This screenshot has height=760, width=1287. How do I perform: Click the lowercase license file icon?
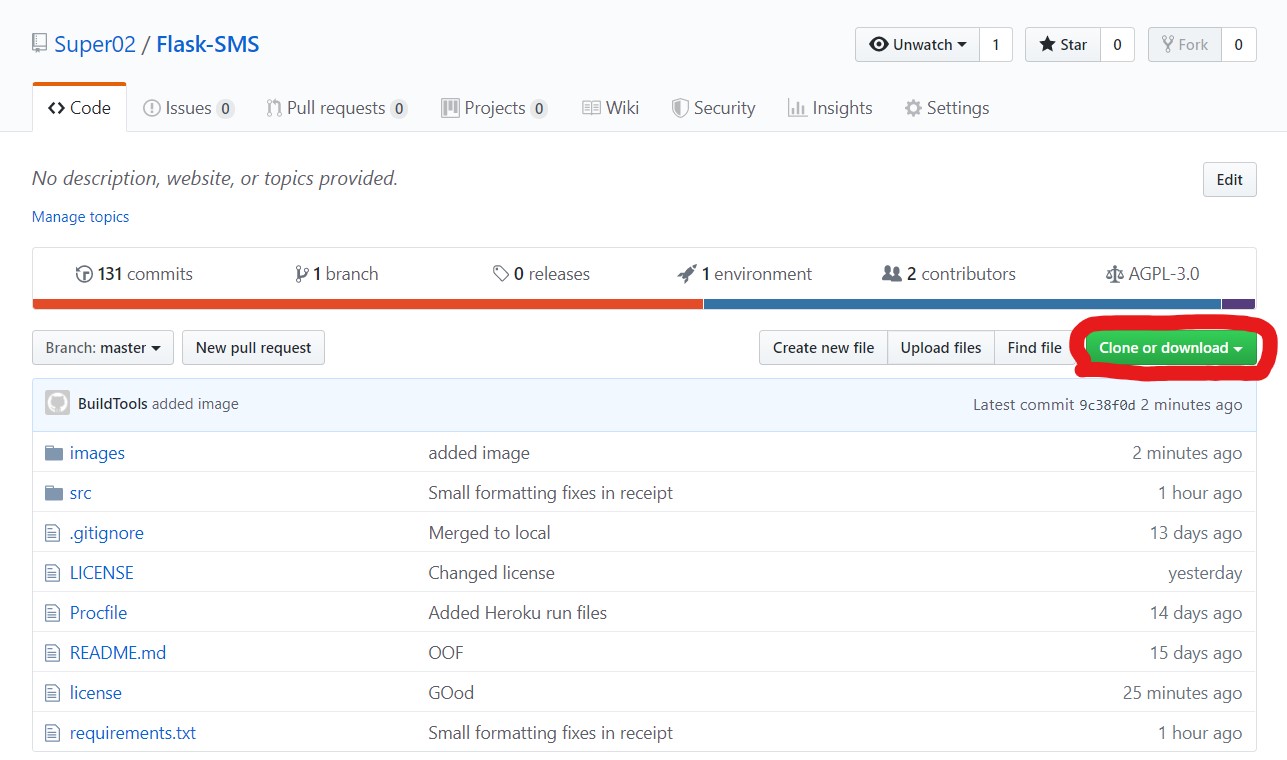click(x=53, y=693)
